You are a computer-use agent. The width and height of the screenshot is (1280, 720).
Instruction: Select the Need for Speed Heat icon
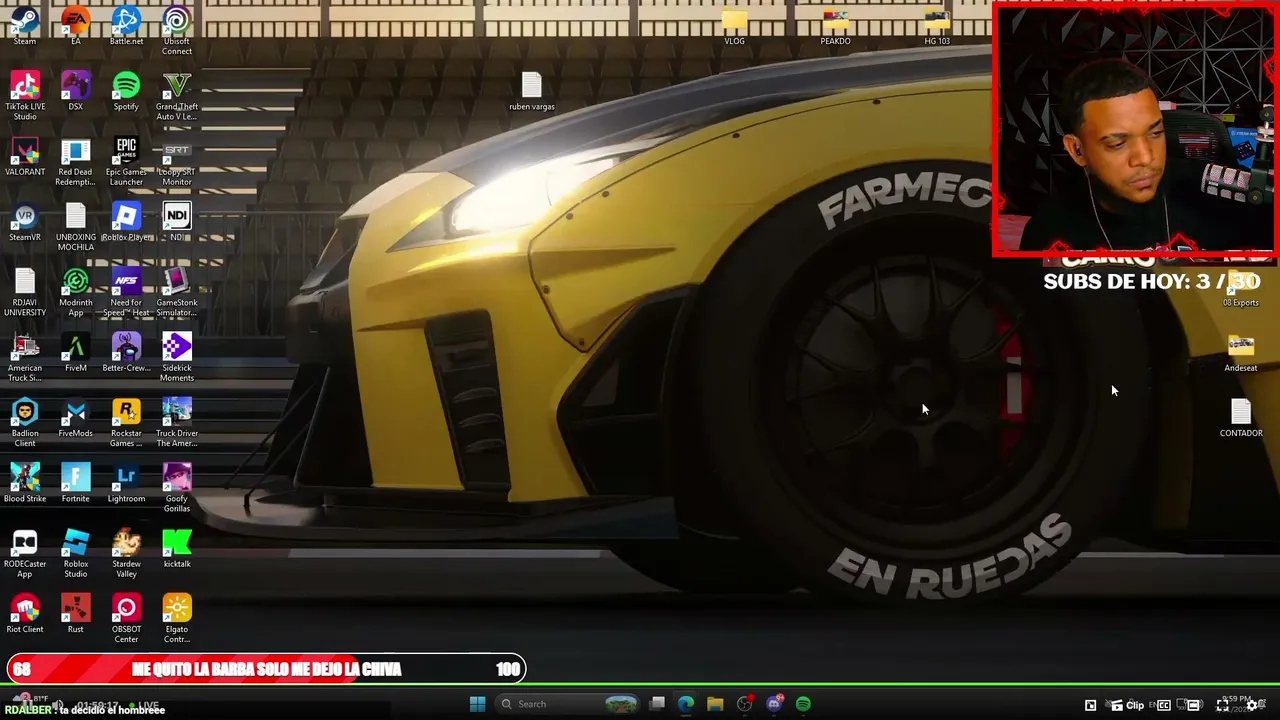(x=126, y=293)
